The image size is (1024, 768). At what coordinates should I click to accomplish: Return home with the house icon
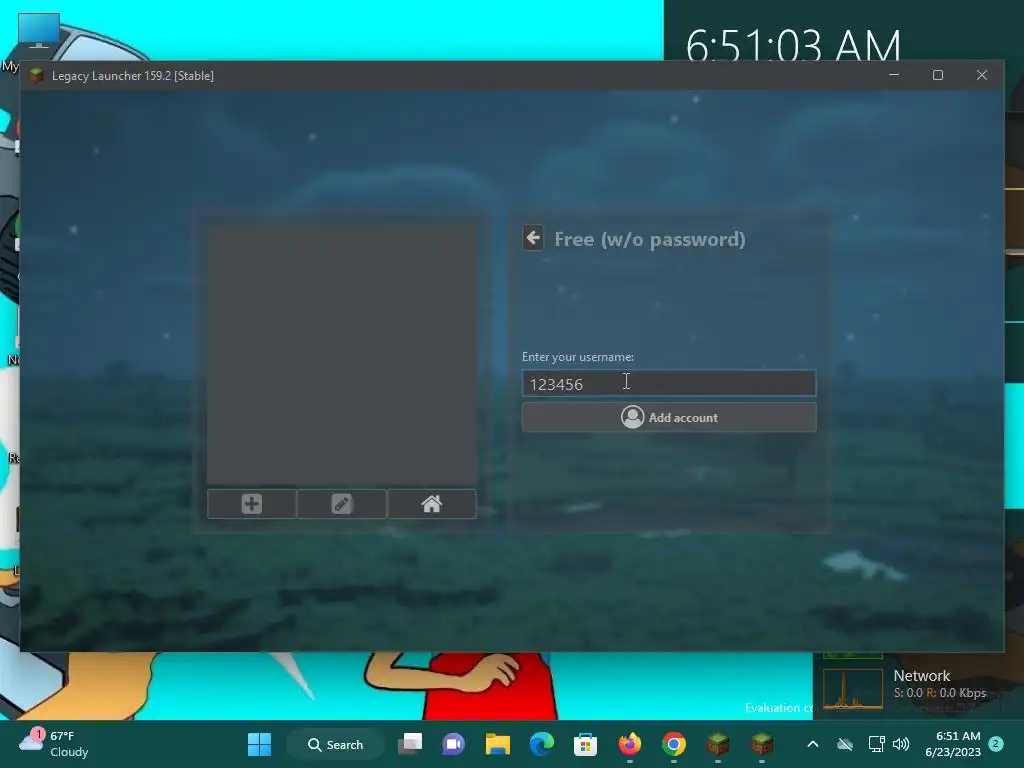click(x=432, y=504)
